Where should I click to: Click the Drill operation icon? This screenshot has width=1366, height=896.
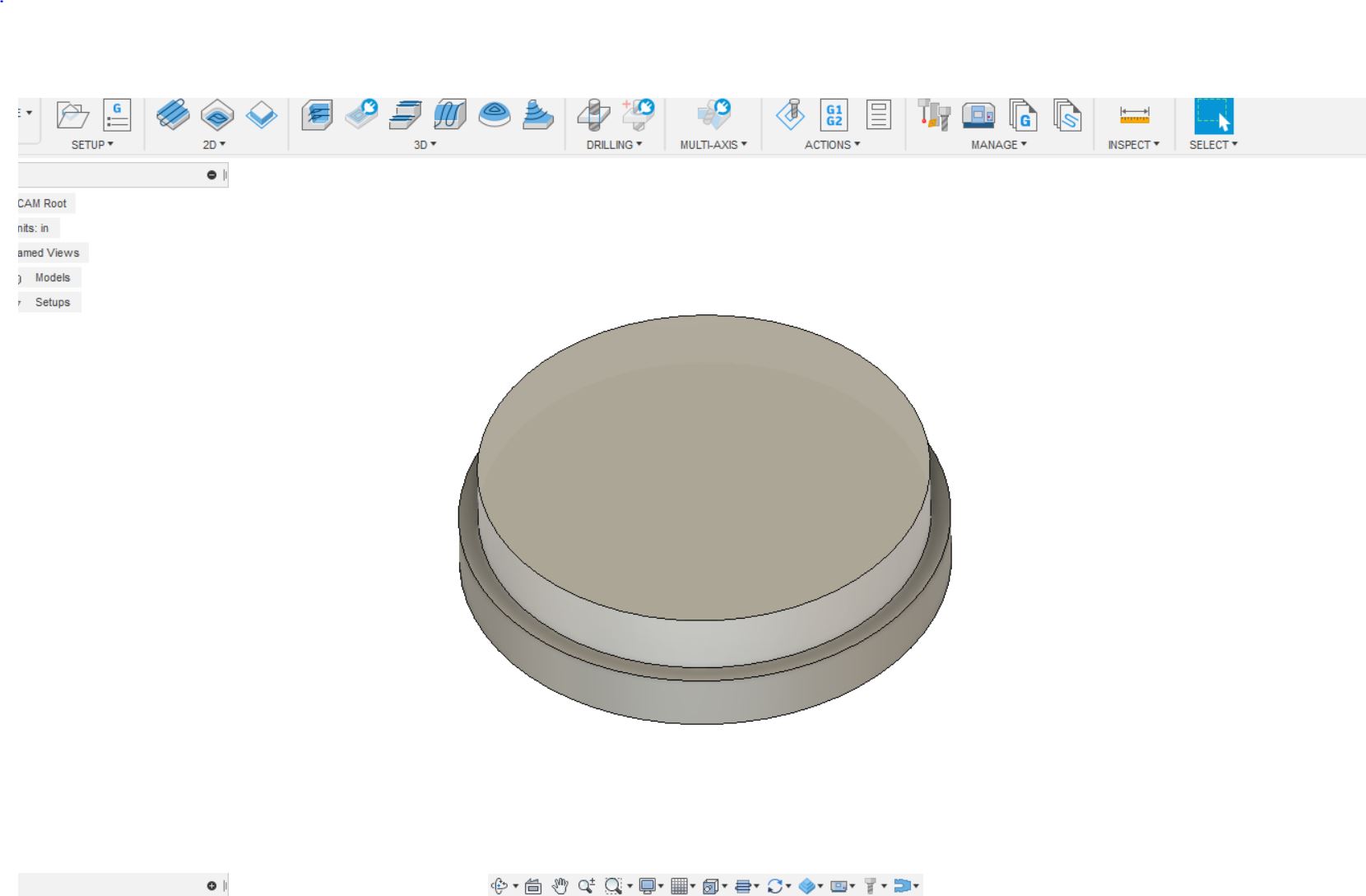coord(593,115)
